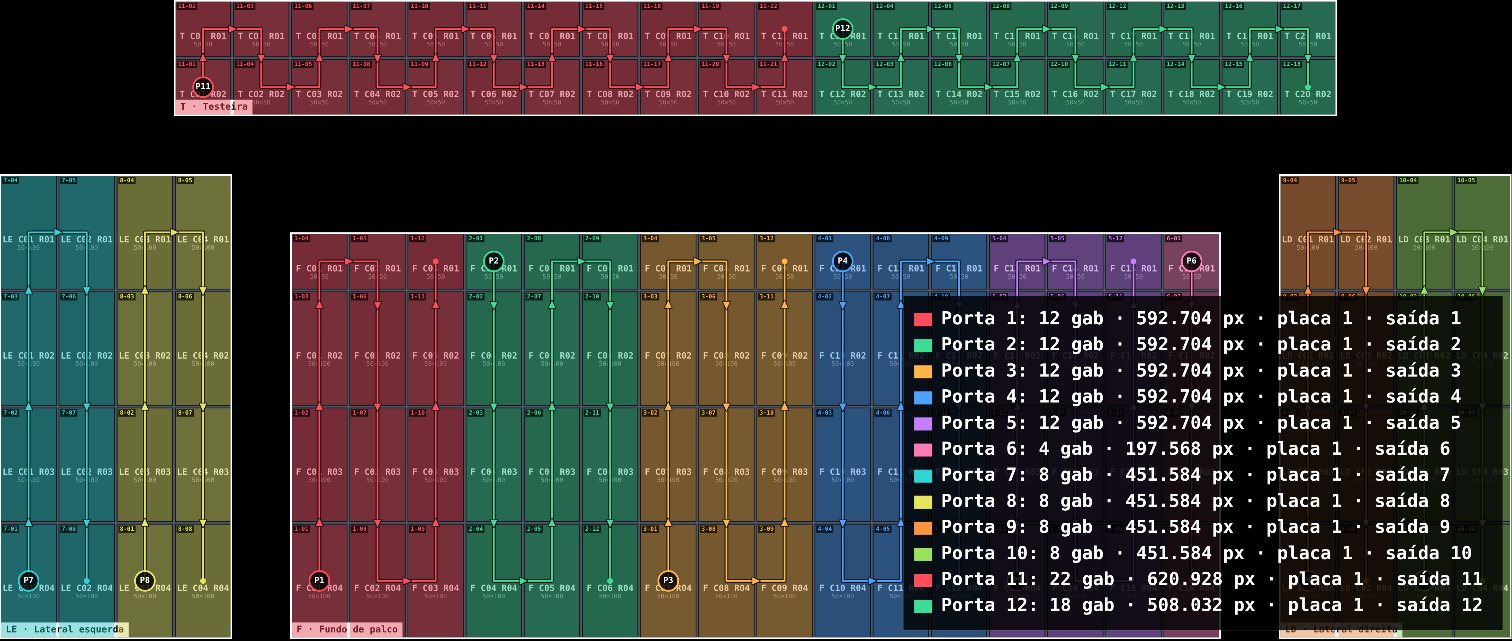Select legend row 'Porta 2: 12 gab' saída 2

1188,345
